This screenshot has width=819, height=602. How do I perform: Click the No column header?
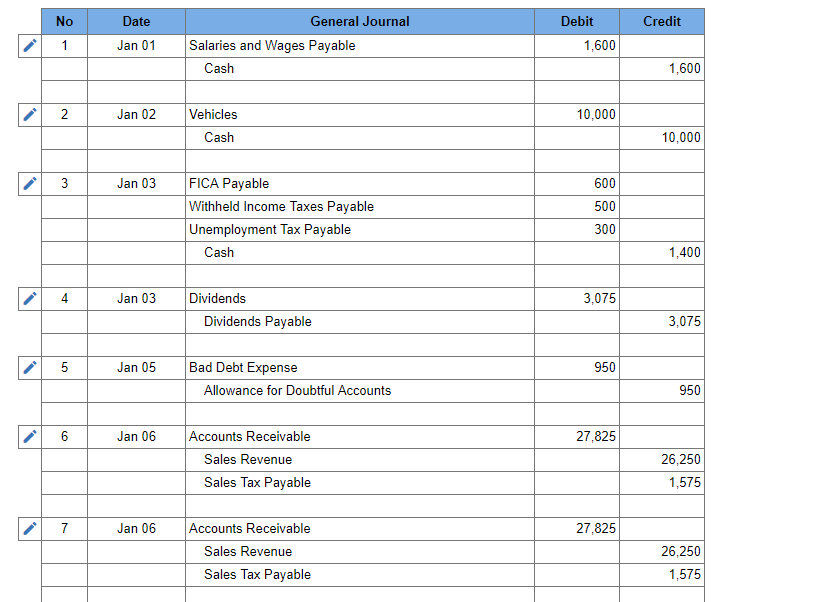[64, 21]
